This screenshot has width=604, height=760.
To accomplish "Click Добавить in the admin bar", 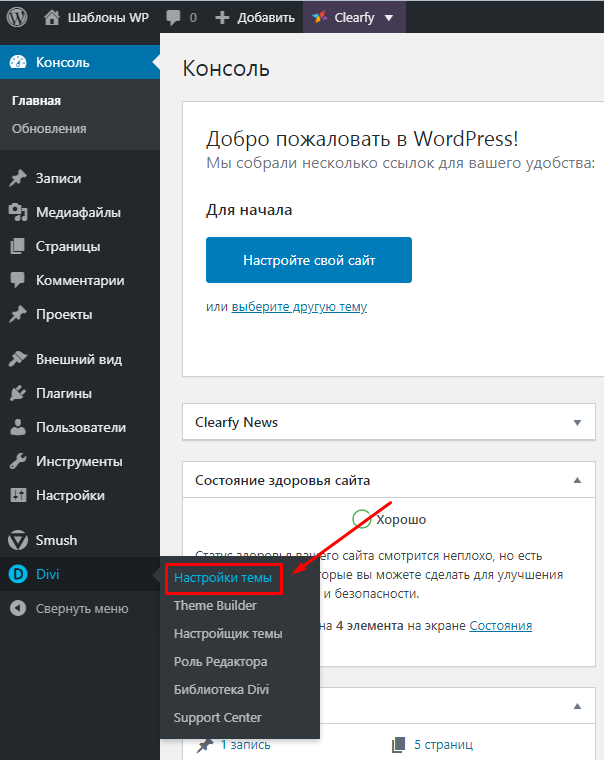I will point(255,17).
